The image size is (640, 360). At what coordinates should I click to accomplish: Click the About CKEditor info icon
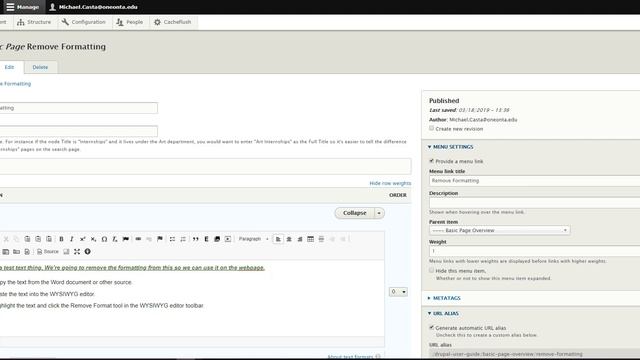pos(88,252)
